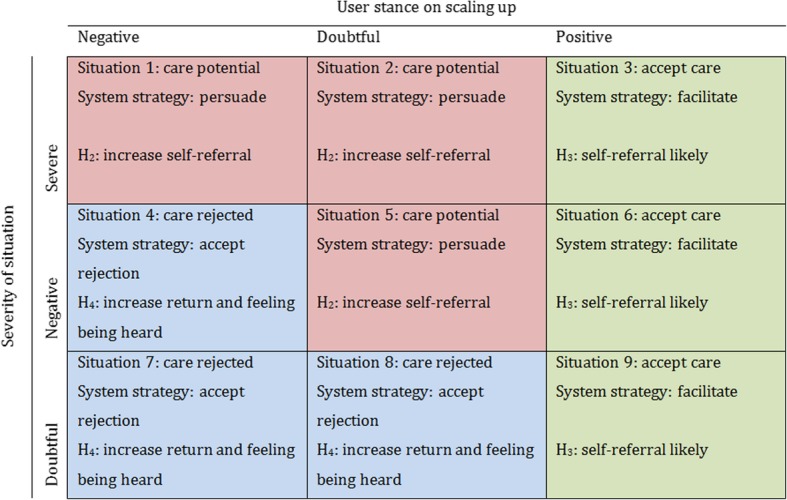Screen dimensions: 787x500
Task: Click the vertical 'Severe' row label
Action: (52, 174)
